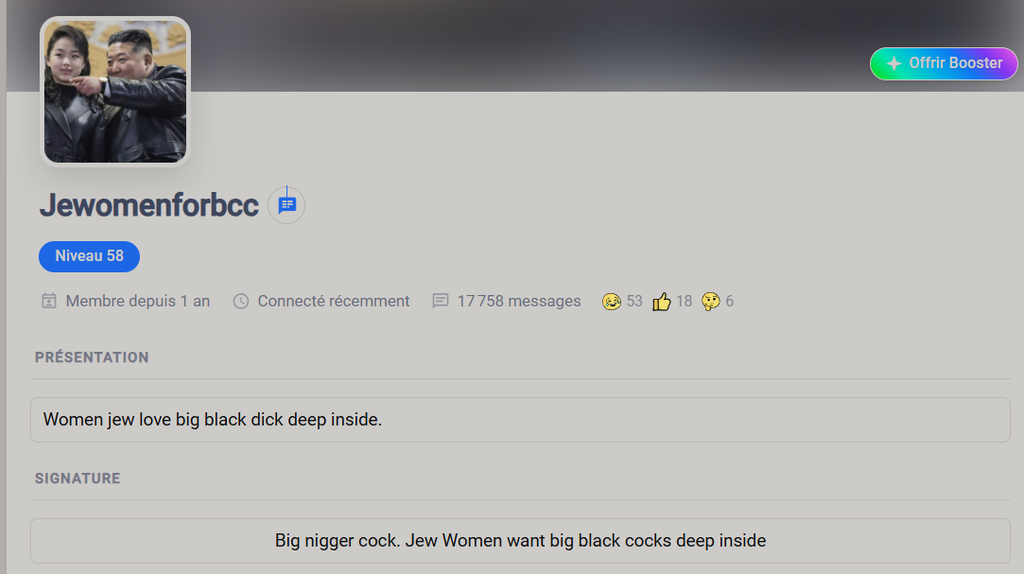Click the private message icon beside the username
This screenshot has height=574, width=1024.
click(x=287, y=205)
